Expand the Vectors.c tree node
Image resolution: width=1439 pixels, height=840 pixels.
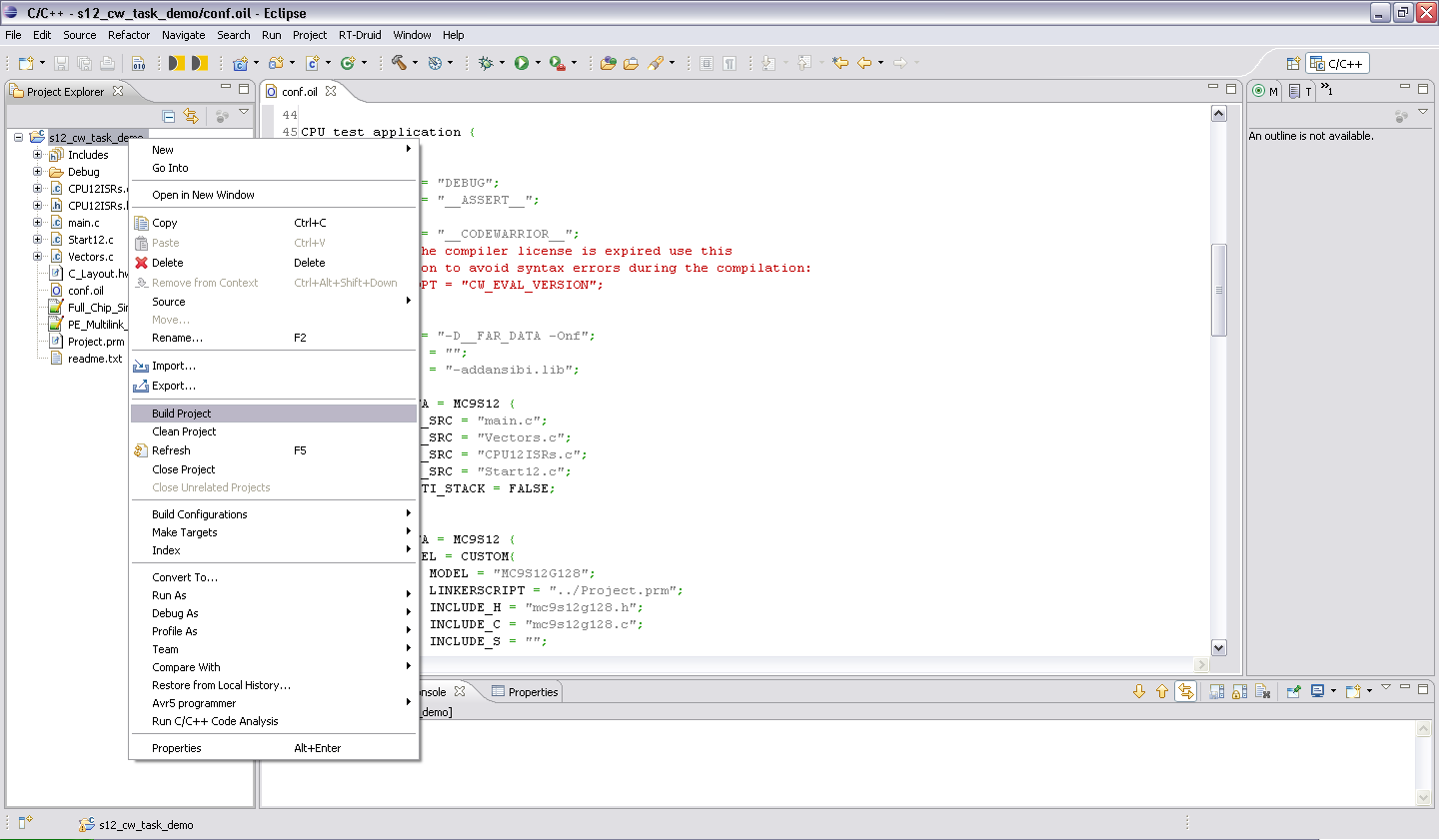pyautogui.click(x=38, y=257)
